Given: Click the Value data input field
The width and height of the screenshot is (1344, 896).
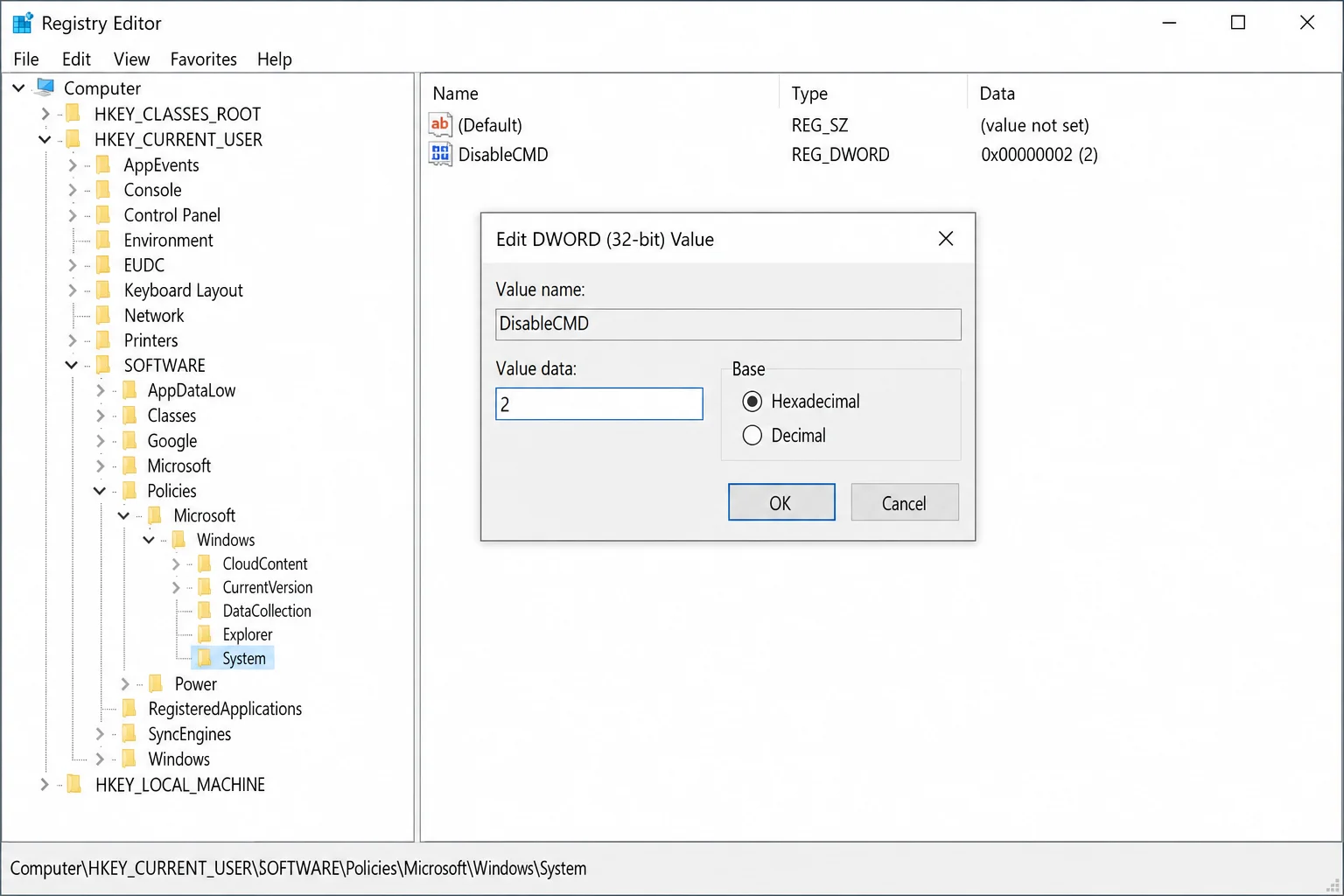Looking at the screenshot, I should tap(599, 404).
